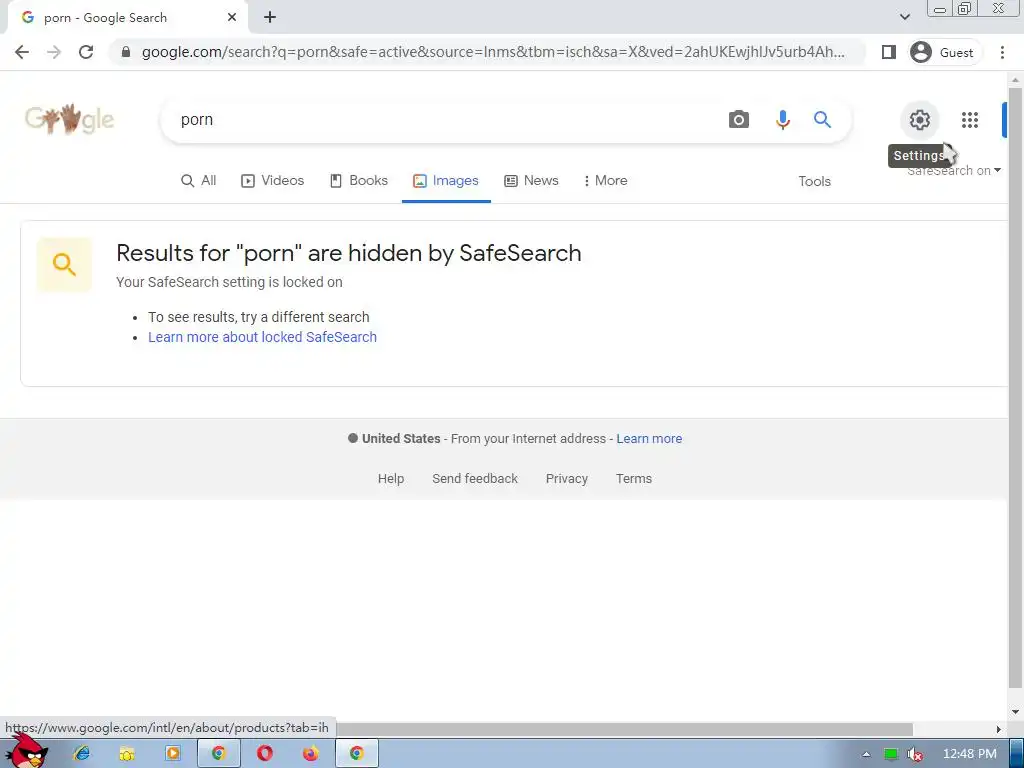1024x768 pixels.
Task: Click the Google logo
Action: 69,119
